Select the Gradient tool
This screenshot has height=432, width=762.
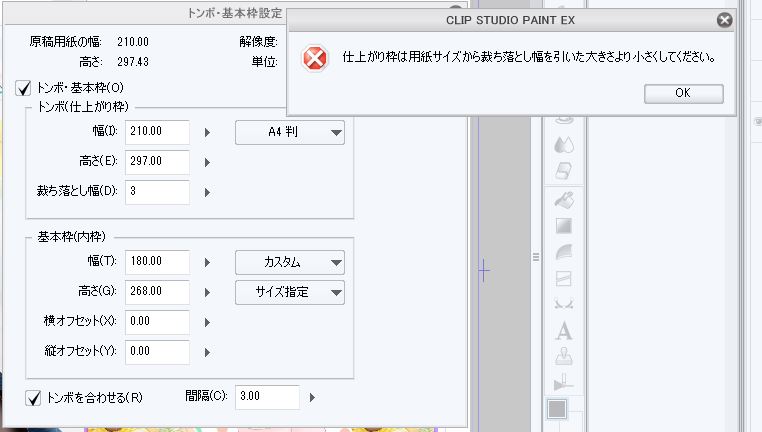tap(564, 226)
